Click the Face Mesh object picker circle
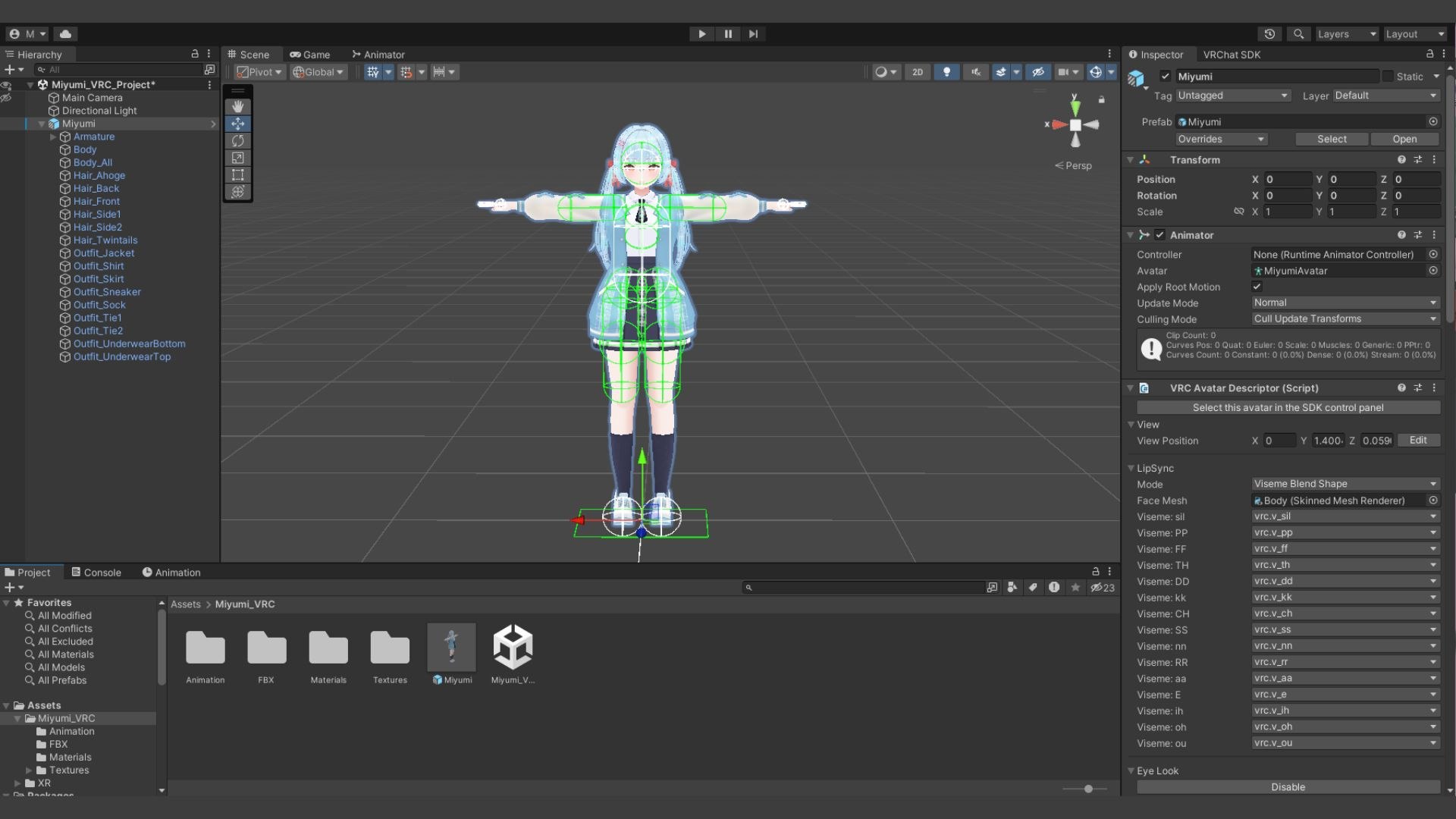The image size is (1456, 819). click(1433, 500)
